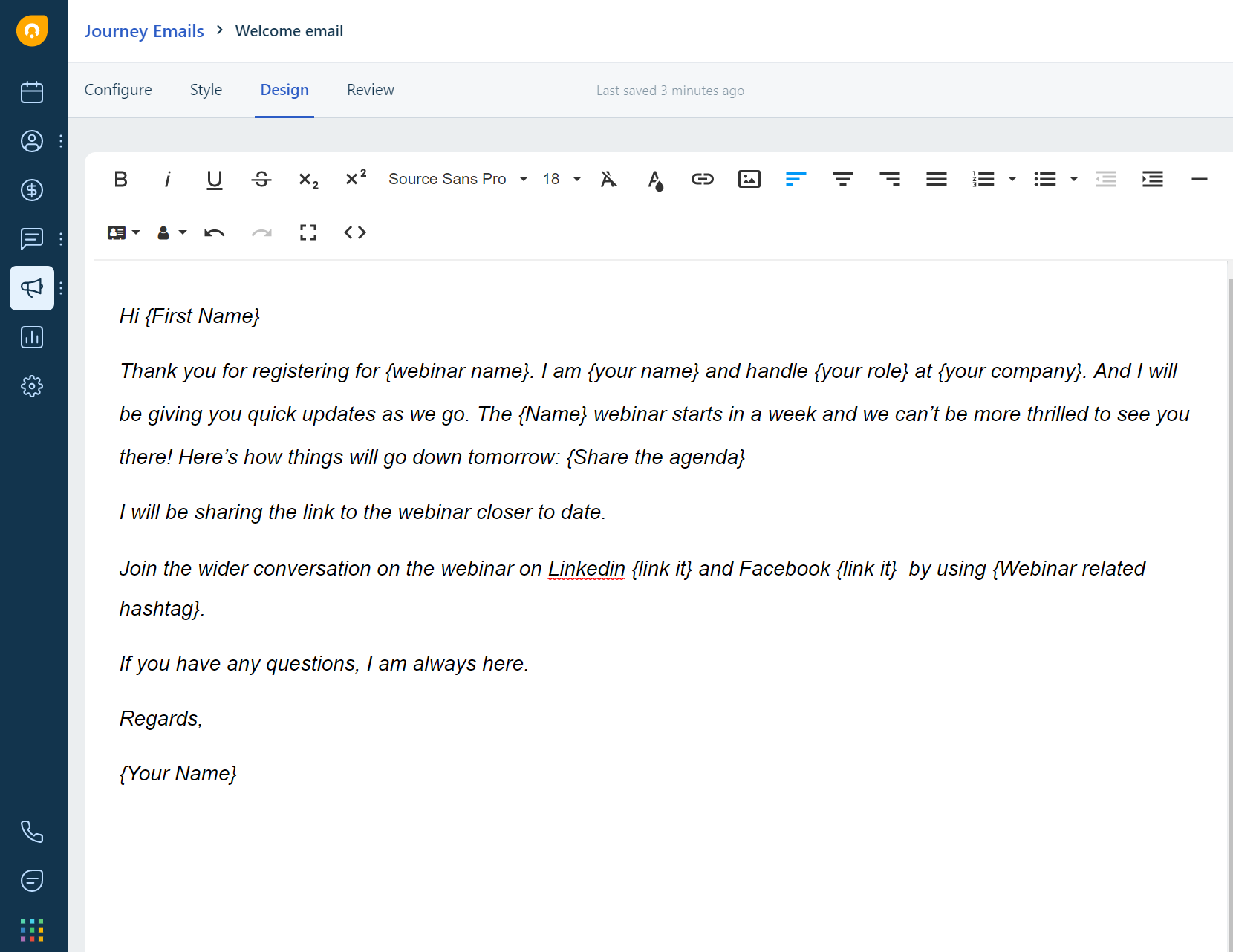
Task: Open the code view editor
Action: point(355,232)
